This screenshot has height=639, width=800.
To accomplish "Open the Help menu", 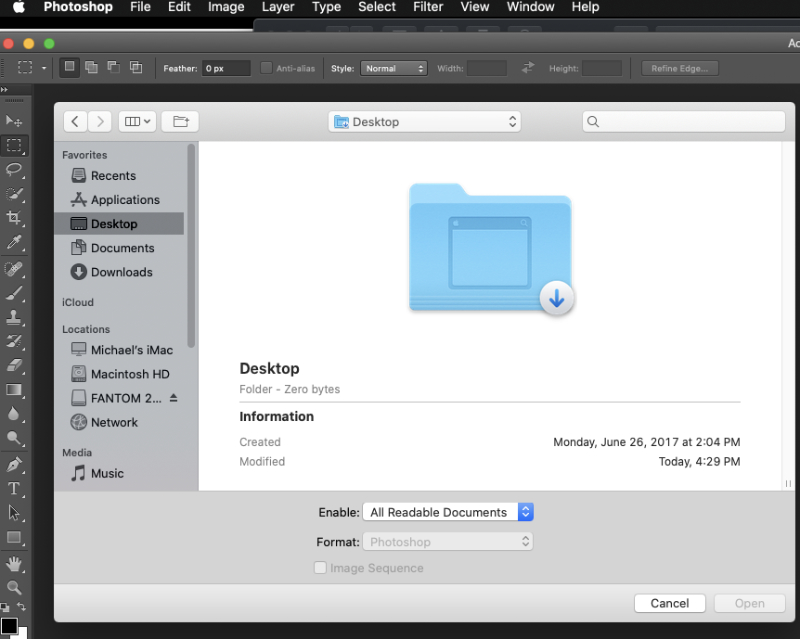I will coord(585,7).
